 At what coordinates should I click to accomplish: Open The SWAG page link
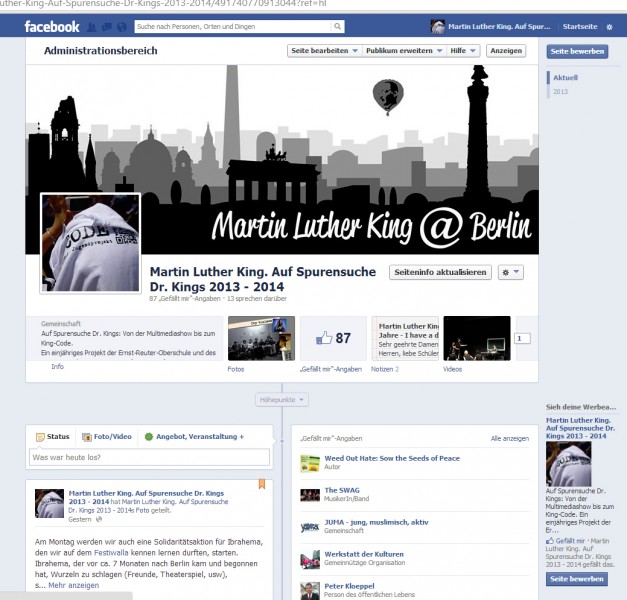(342, 490)
